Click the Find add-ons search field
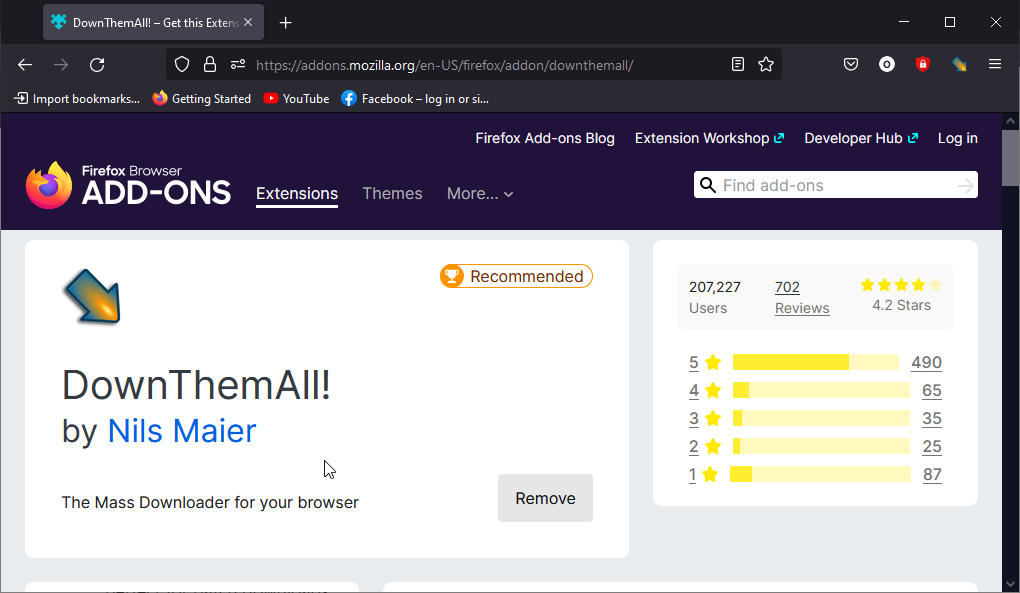The width and height of the screenshot is (1020, 593). [x=836, y=185]
